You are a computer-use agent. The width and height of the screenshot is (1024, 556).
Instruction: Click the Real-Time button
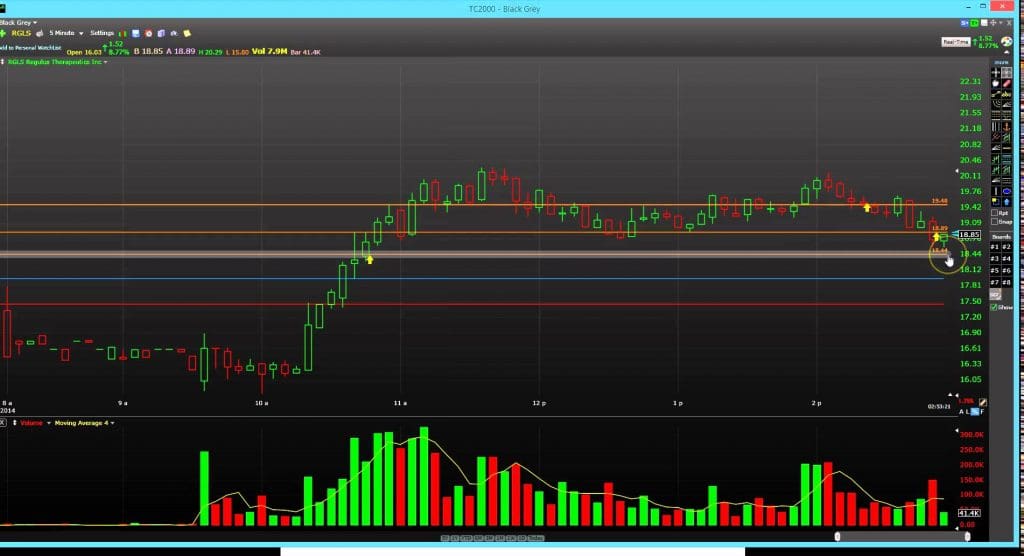(x=955, y=42)
